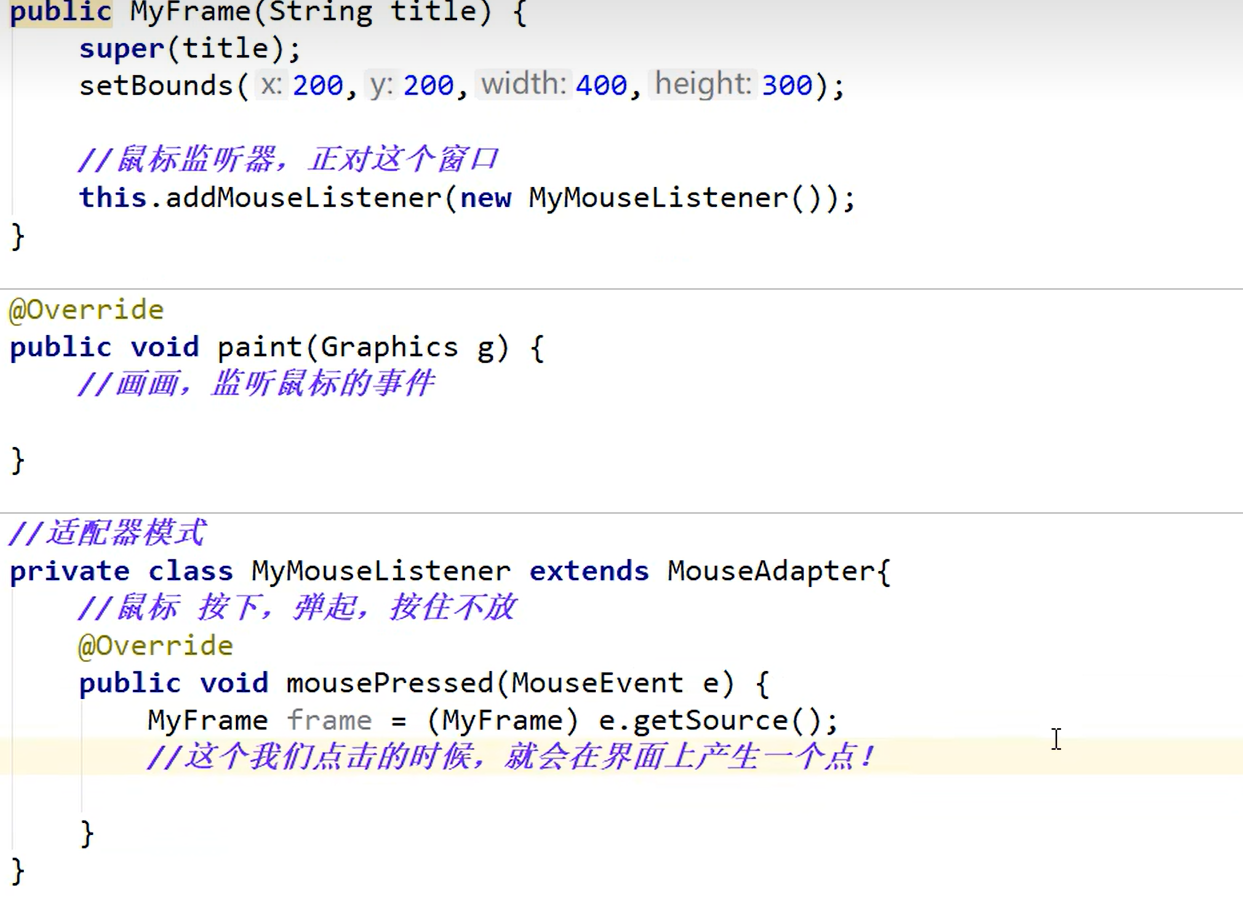Image resolution: width=1243 pixels, height=914 pixels.
Task: Click the setBounds method call
Action: (x=156, y=86)
